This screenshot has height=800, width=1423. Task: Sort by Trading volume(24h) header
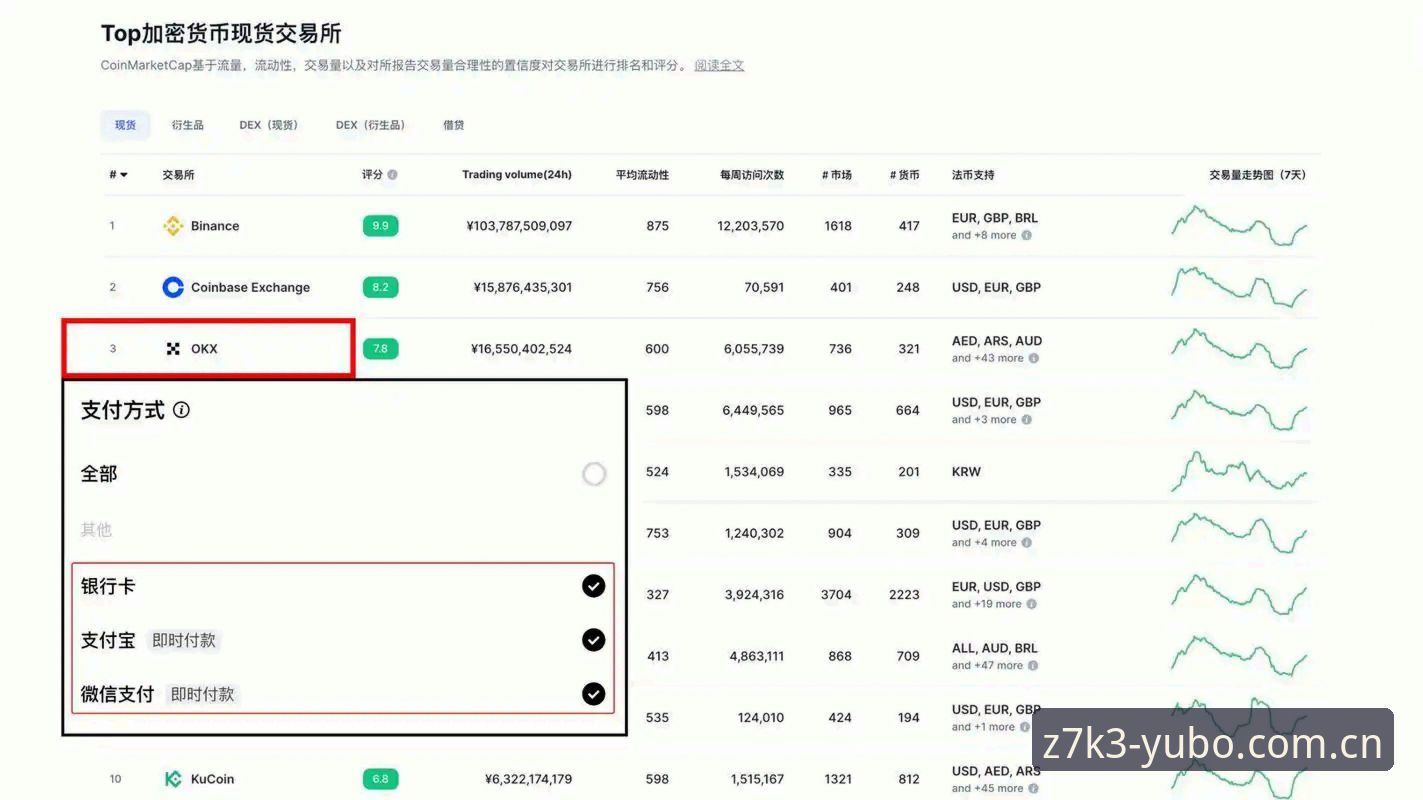click(517, 175)
